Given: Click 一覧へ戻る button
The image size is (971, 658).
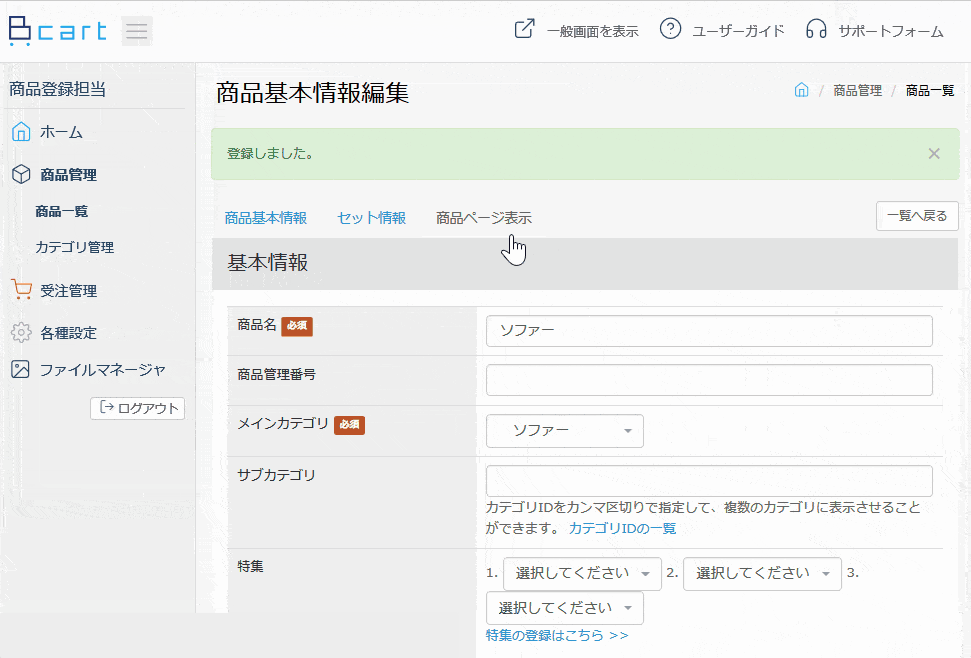Looking at the screenshot, I should tap(917, 216).
